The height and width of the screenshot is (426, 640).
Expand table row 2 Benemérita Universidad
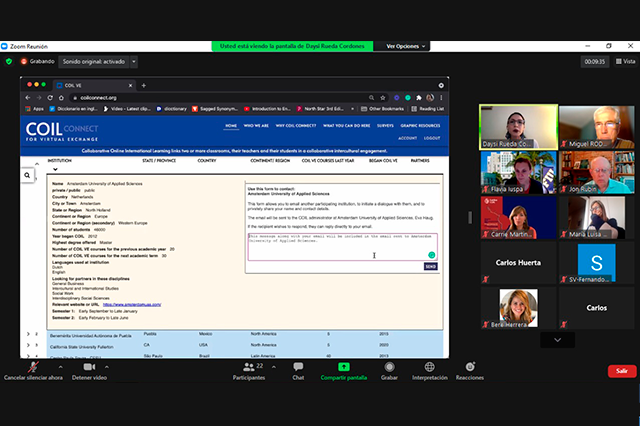coord(28,334)
